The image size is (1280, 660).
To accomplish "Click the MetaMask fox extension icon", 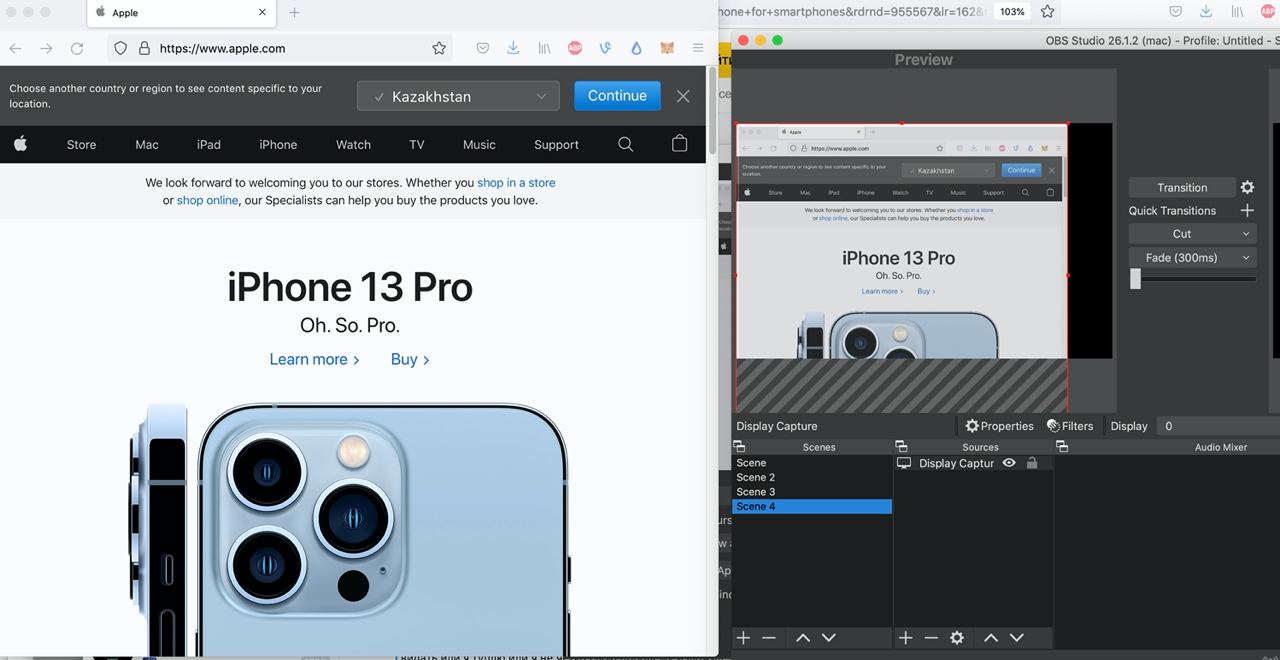I will (667, 48).
